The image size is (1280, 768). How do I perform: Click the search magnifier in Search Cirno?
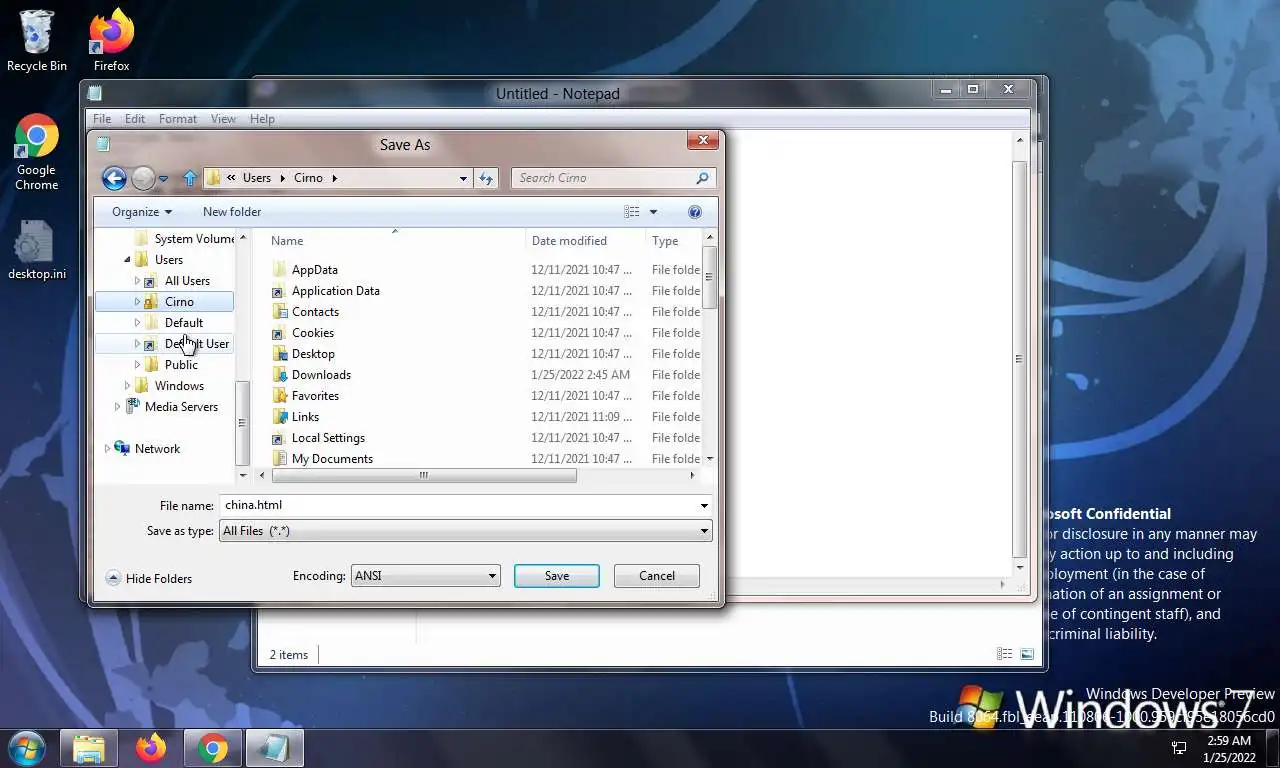[702, 178]
